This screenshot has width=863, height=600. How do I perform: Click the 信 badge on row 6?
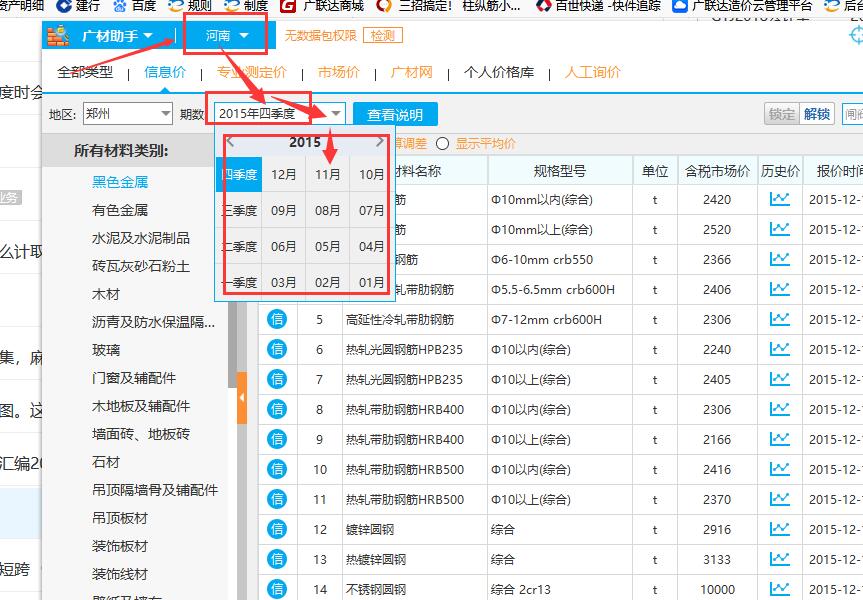(277, 349)
